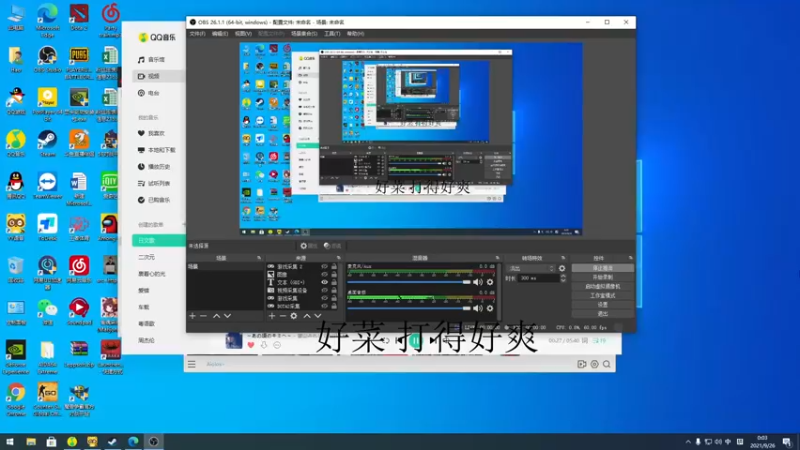This screenshot has width=800, height=450.
Task: Pop out the Controls panel with its header float icon
Action: tap(631, 258)
